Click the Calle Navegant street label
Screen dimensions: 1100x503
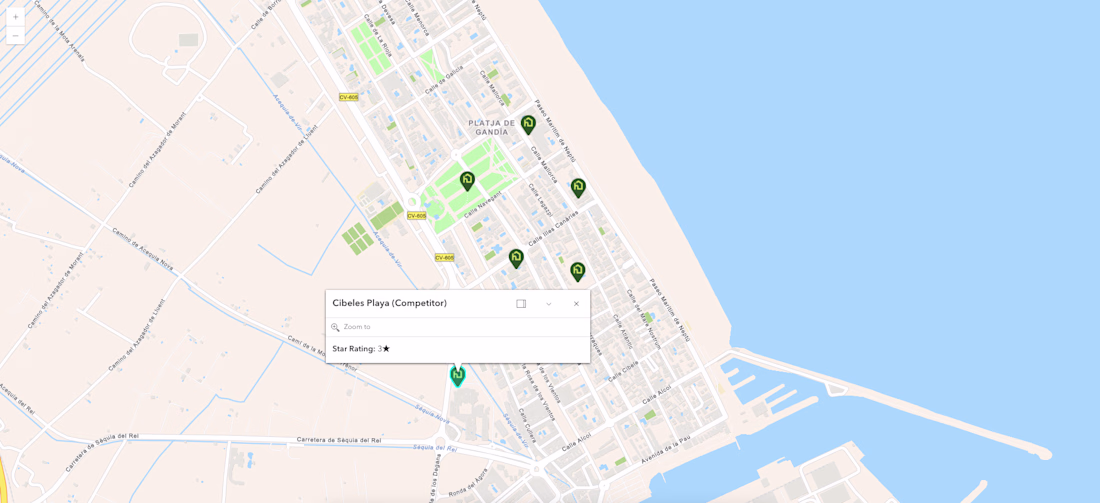point(481,202)
